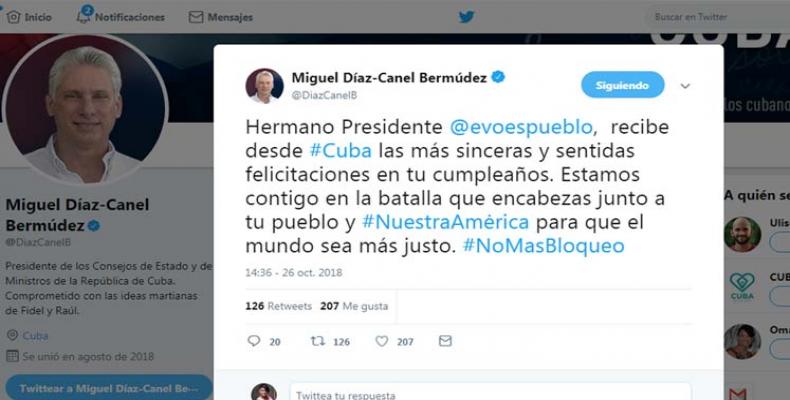Click the reply speech bubble icon

coord(254,341)
